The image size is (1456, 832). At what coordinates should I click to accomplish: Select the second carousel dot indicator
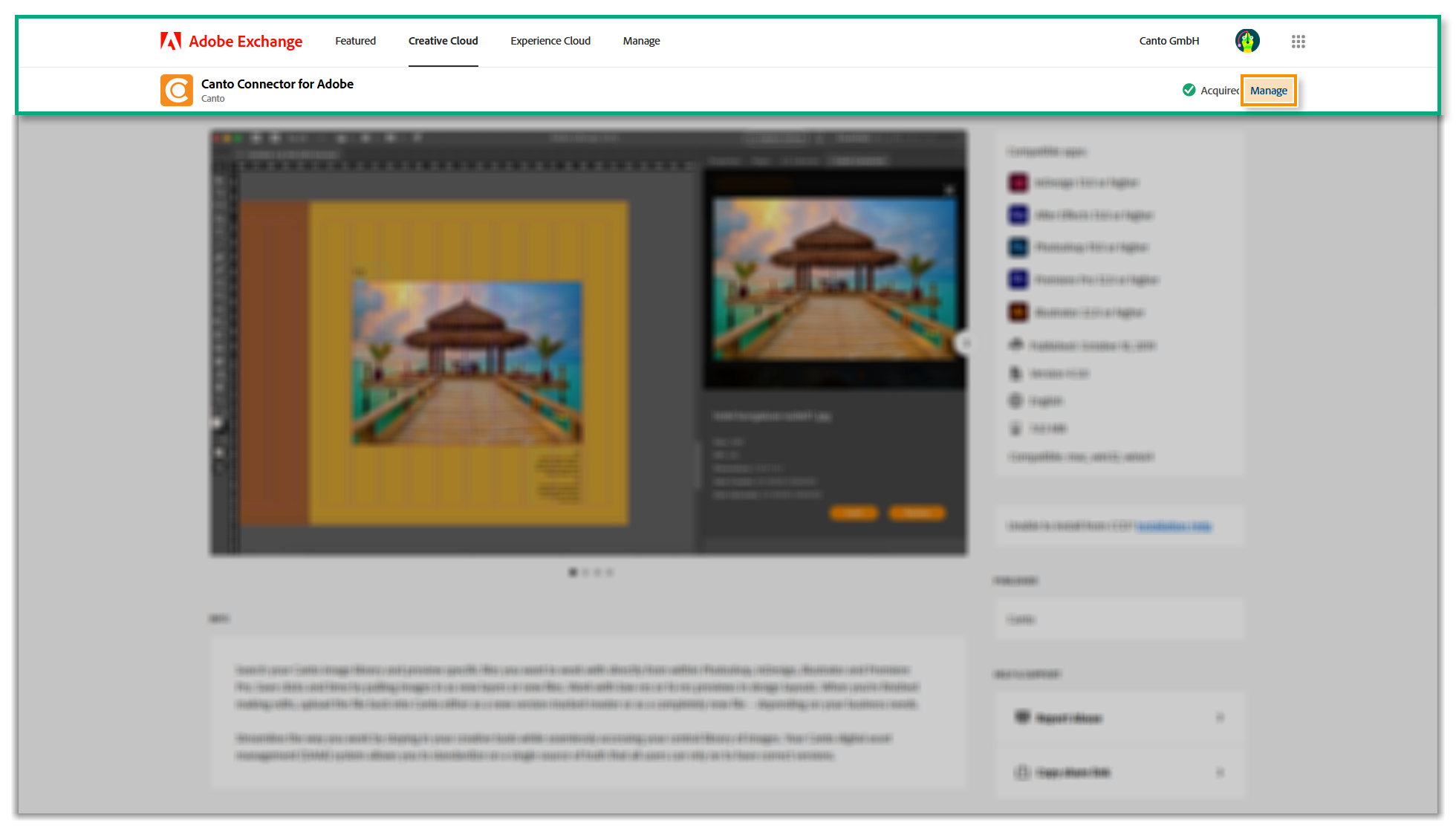coord(585,573)
